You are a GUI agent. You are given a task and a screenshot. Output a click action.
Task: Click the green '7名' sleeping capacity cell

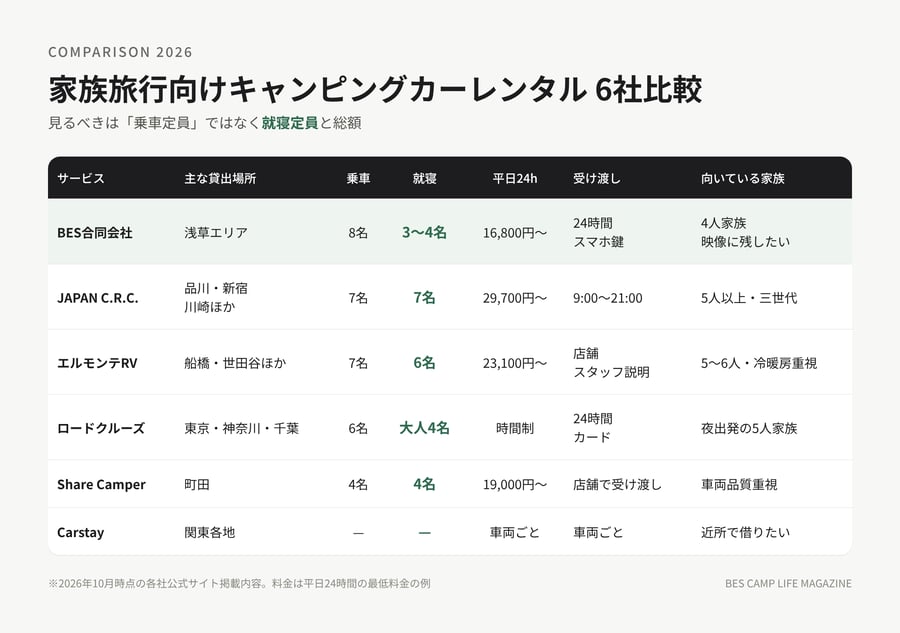[x=424, y=298]
